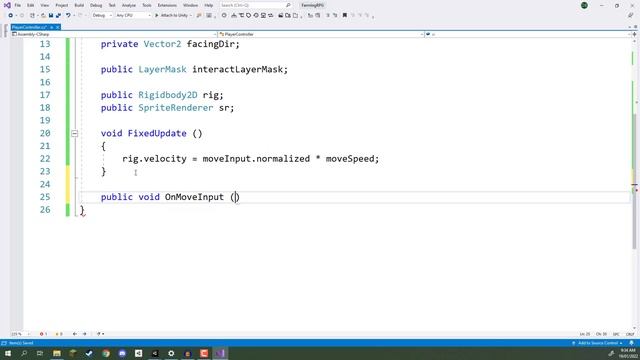The image size is (640, 360).
Task: Click the bookmark toggle toolbar icon
Action: tap(345, 16)
